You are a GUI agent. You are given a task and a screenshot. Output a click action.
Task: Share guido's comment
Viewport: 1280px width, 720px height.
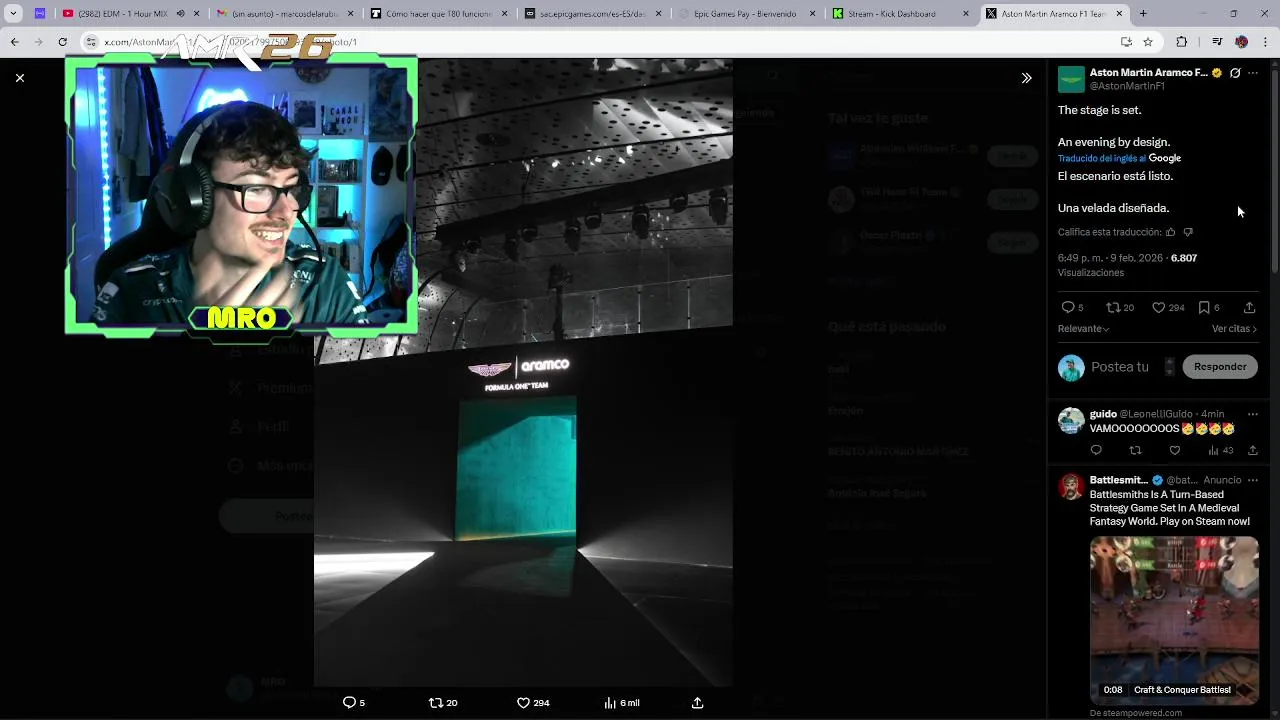1252,451
